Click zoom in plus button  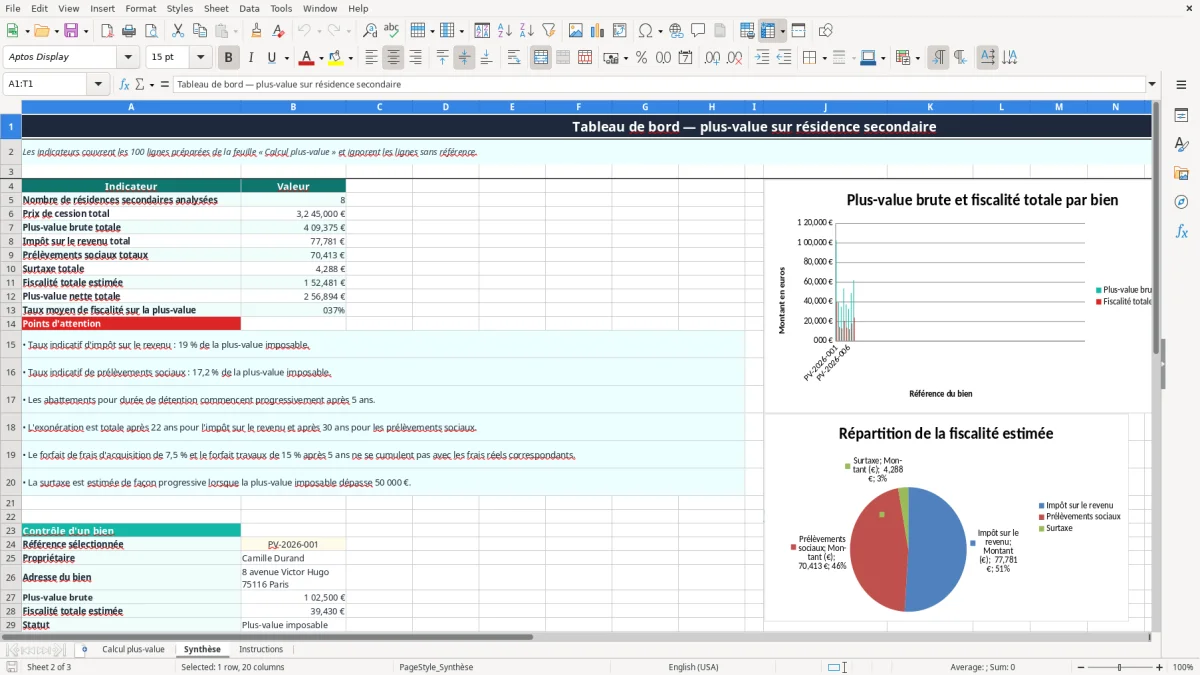[1160, 667]
